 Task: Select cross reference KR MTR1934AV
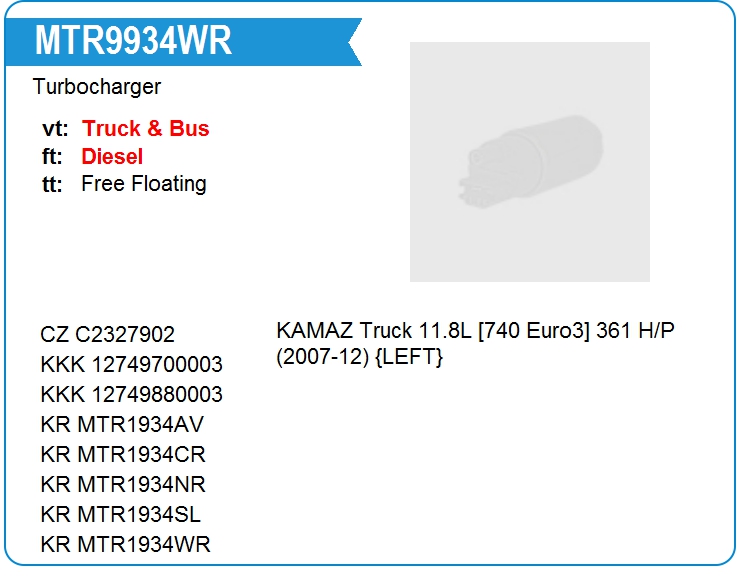[x=123, y=424]
